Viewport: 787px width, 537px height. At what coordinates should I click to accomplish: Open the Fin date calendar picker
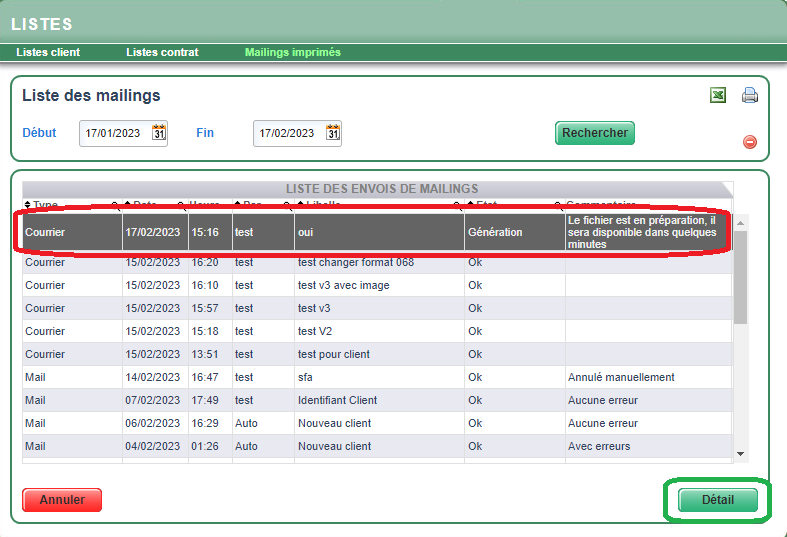tap(333, 133)
